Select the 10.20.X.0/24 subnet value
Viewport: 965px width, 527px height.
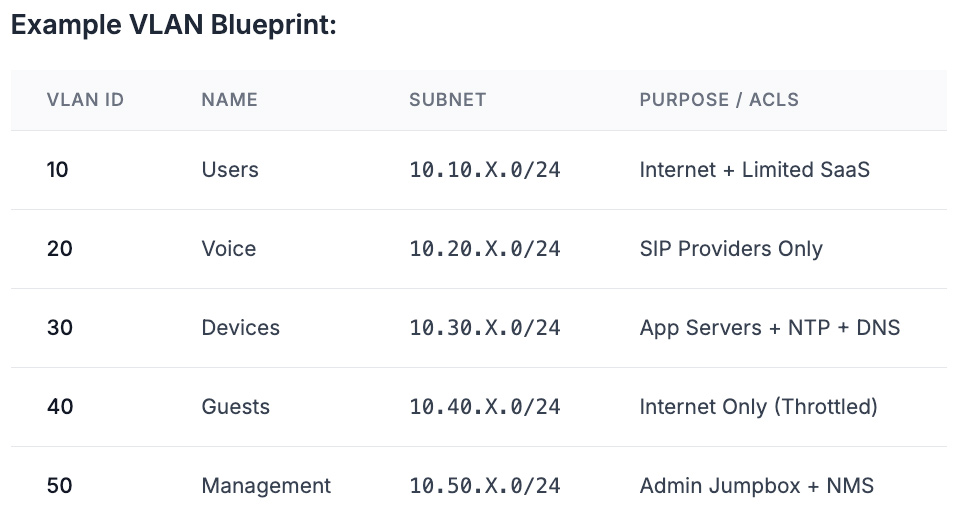point(485,249)
